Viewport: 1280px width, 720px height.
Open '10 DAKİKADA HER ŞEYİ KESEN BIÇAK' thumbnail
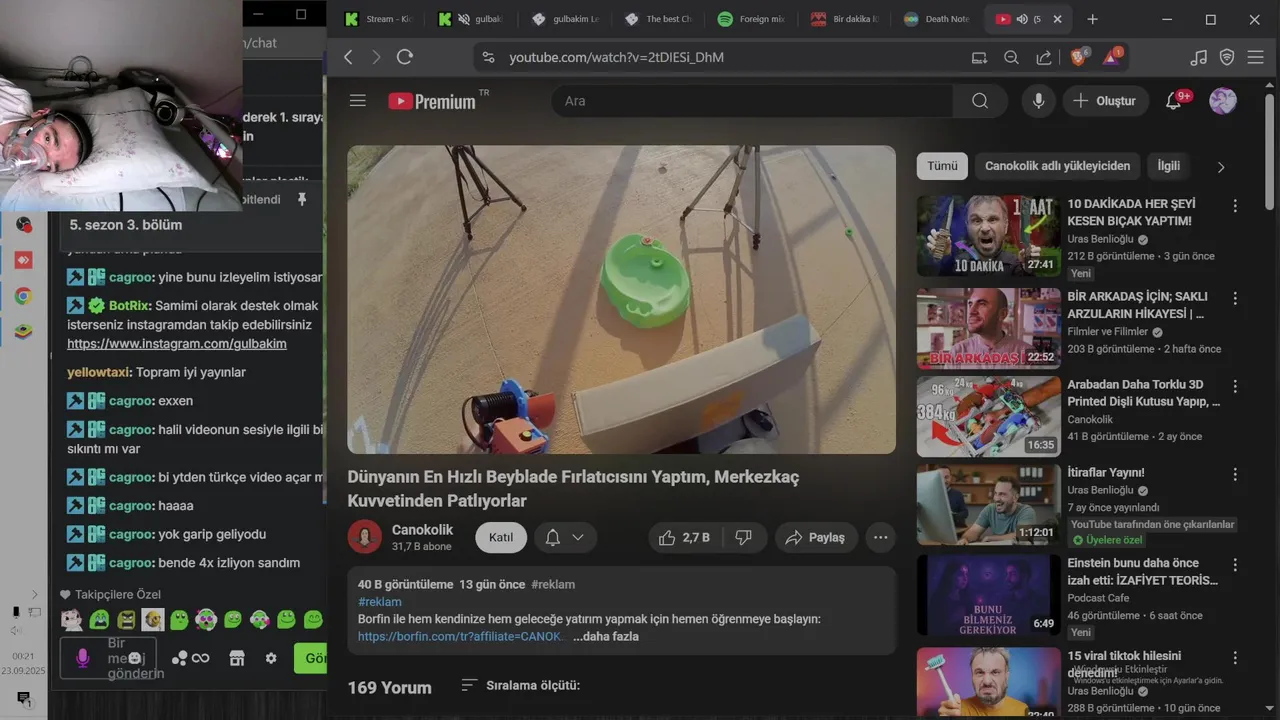(x=989, y=235)
